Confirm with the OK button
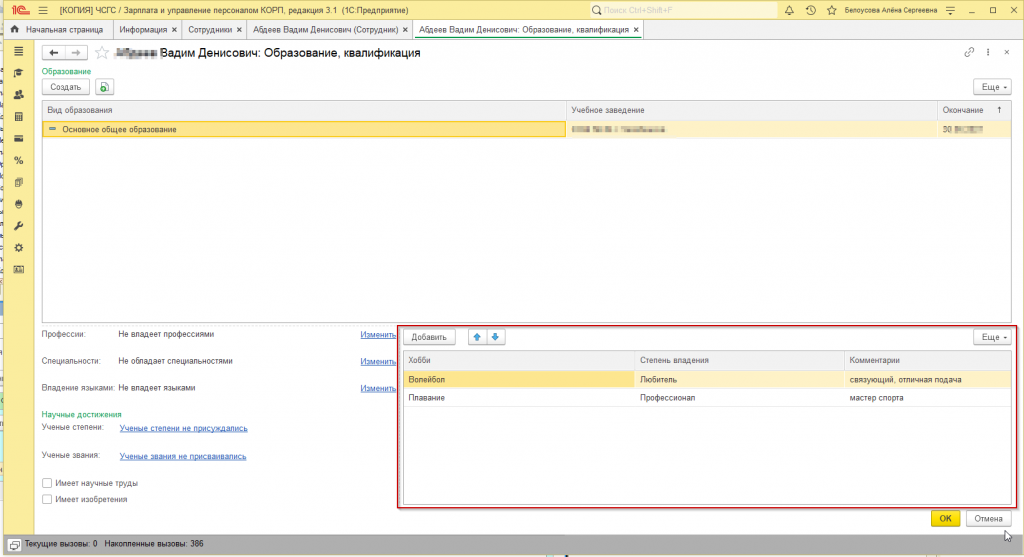 coord(945,518)
